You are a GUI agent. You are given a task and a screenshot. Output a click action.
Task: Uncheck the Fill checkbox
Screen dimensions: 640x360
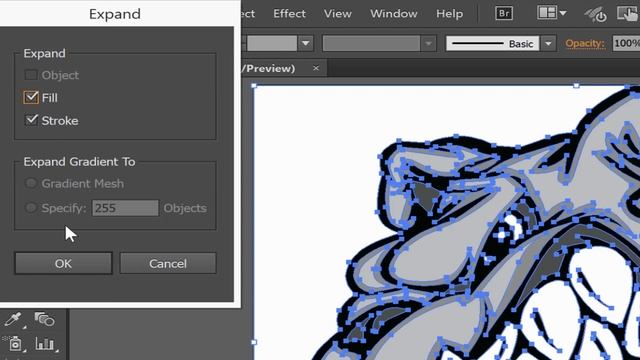click(x=31, y=98)
